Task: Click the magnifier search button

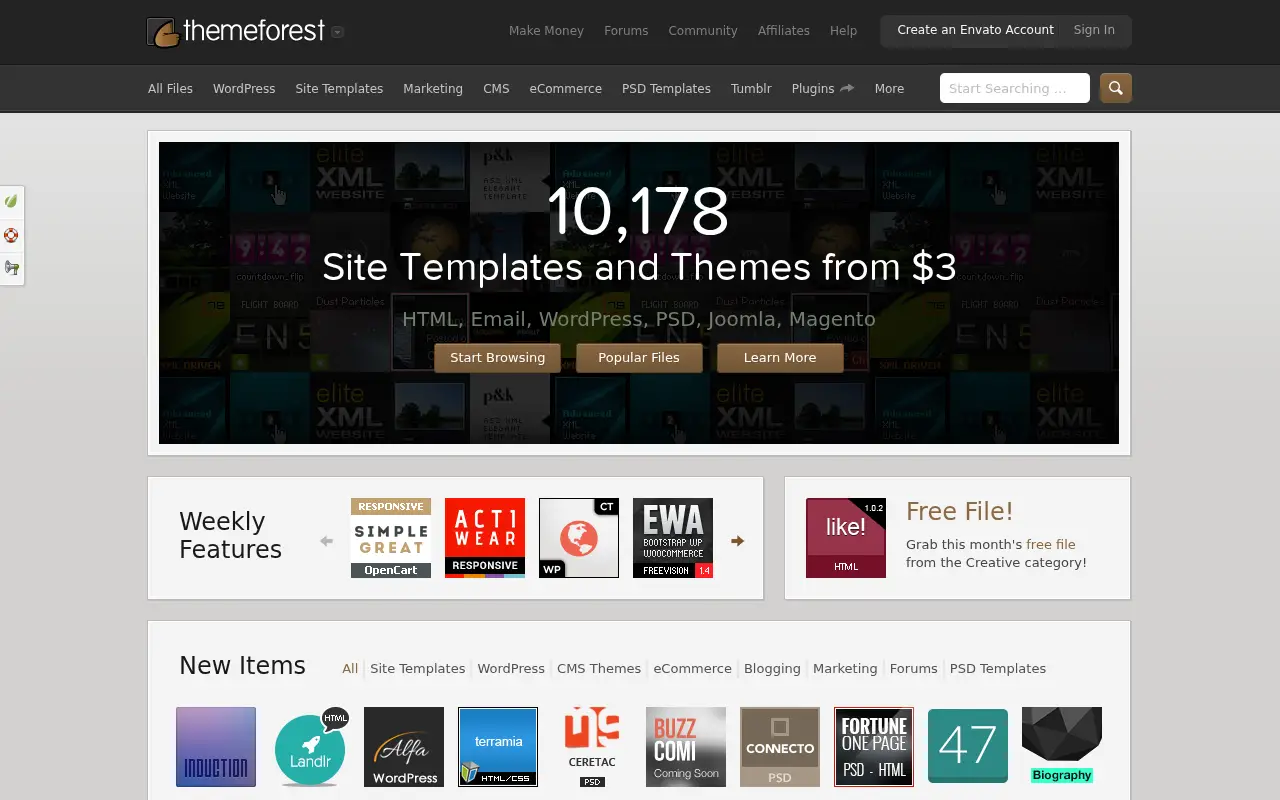Action: [1116, 88]
